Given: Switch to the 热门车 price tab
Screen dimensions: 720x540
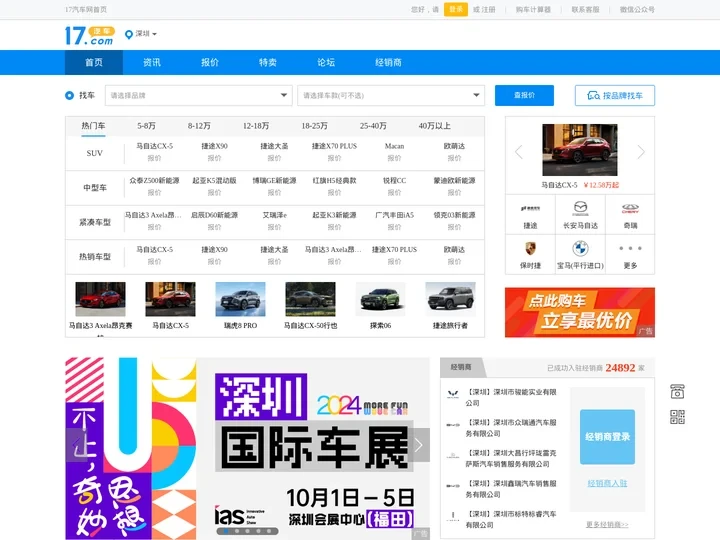Looking at the screenshot, I should [x=93, y=126].
